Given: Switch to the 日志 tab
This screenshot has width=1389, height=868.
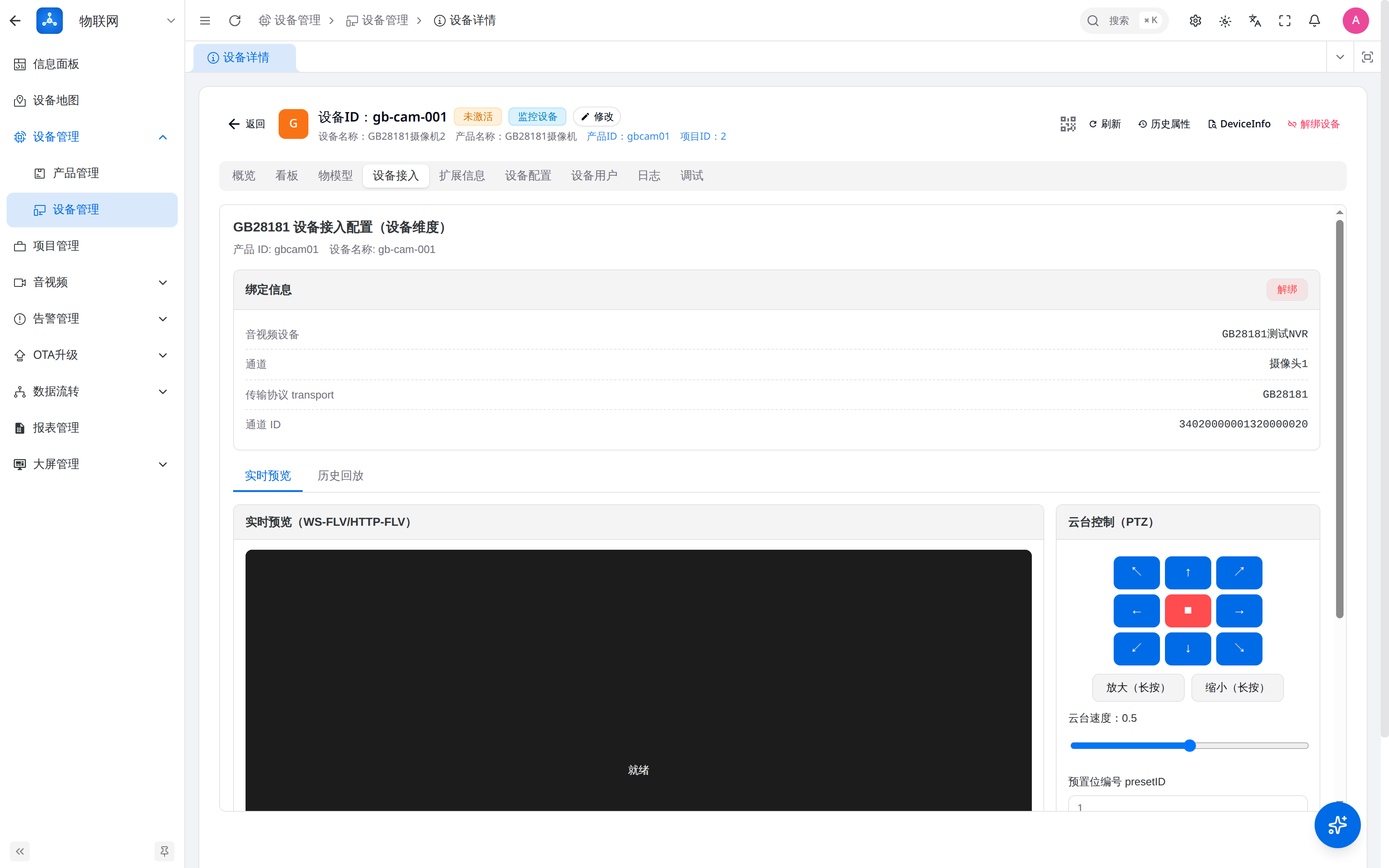Looking at the screenshot, I should pyautogui.click(x=649, y=176).
